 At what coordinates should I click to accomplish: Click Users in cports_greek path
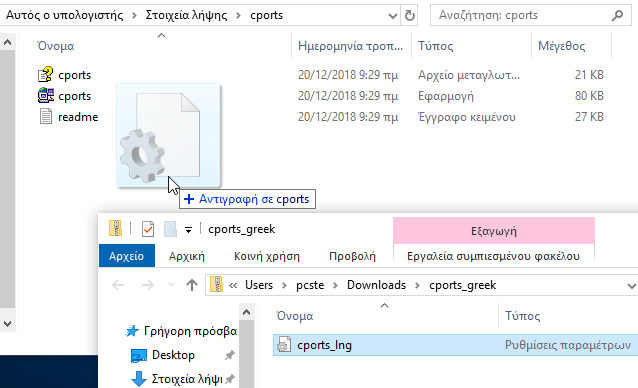point(259,285)
